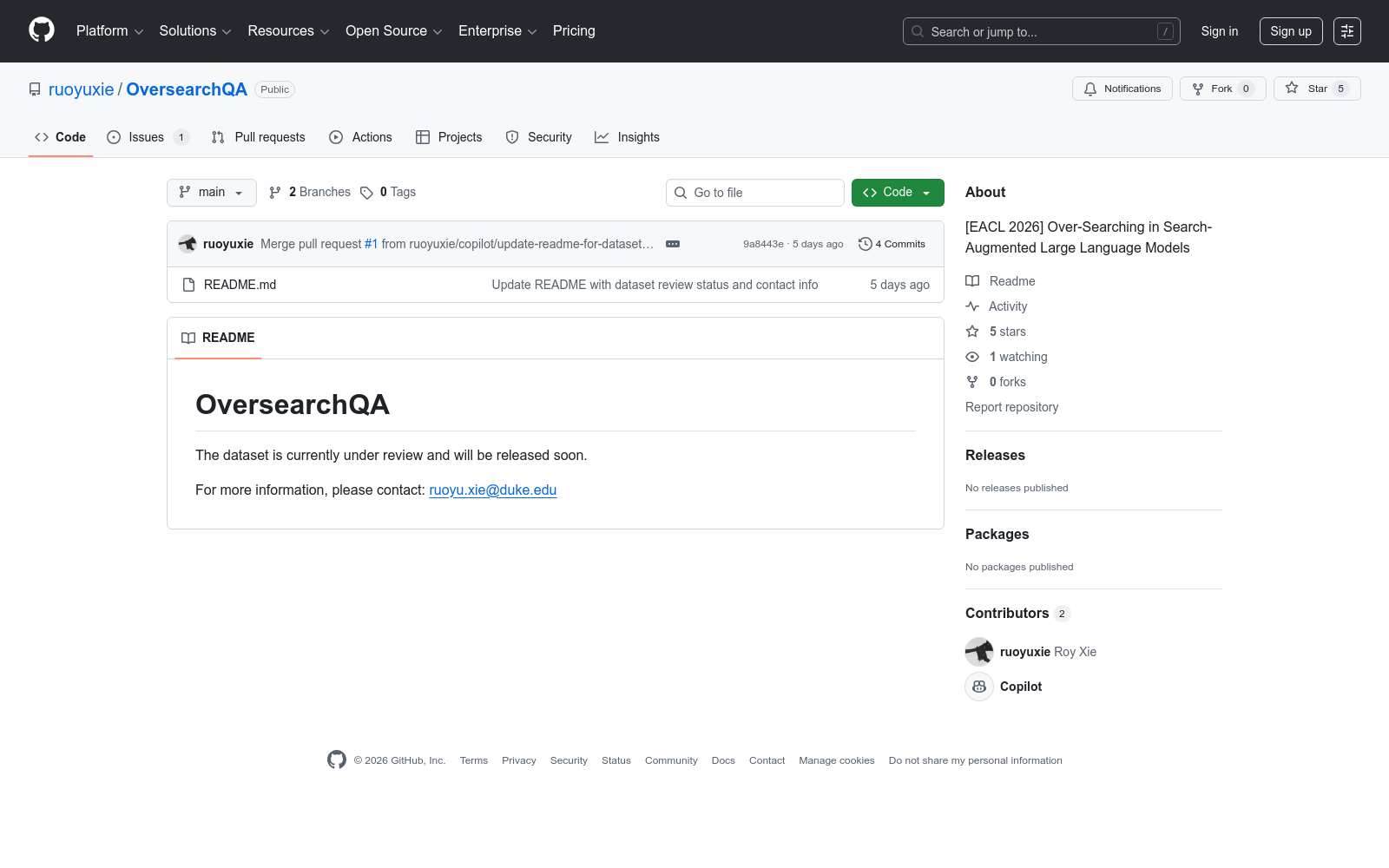Open the main branch selector dropdown
Screen dimensions: 1389x868
click(212, 193)
